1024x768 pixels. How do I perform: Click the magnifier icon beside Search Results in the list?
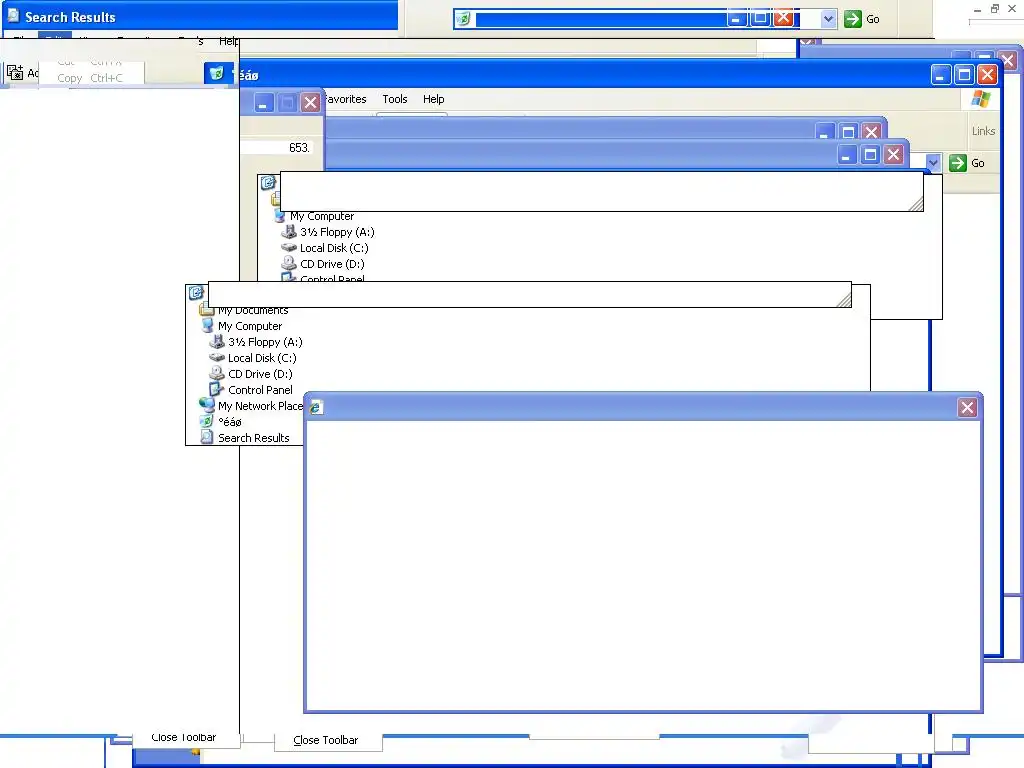[x=207, y=437]
